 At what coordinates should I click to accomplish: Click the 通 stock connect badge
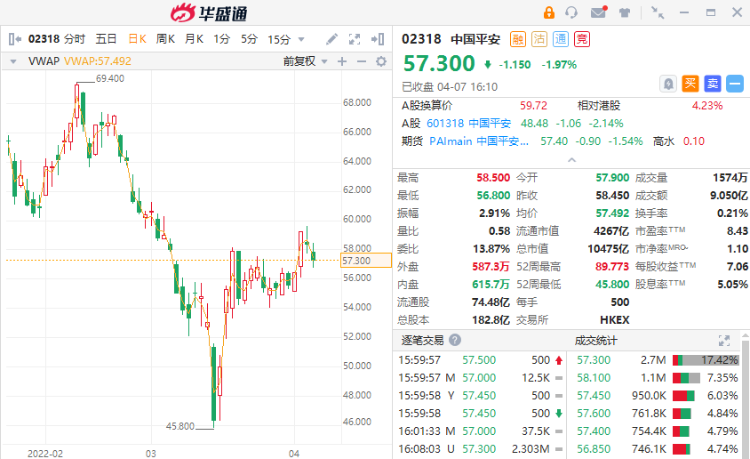coord(561,39)
